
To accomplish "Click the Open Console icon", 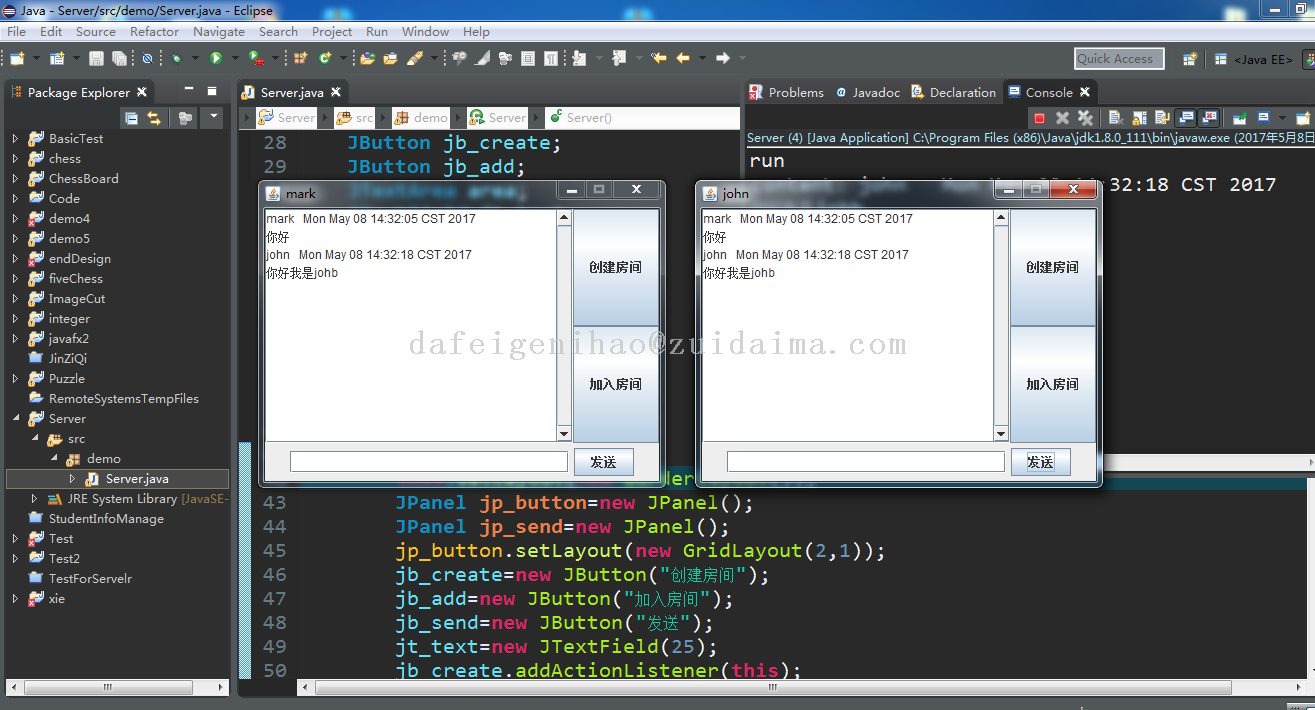I will [1303, 118].
